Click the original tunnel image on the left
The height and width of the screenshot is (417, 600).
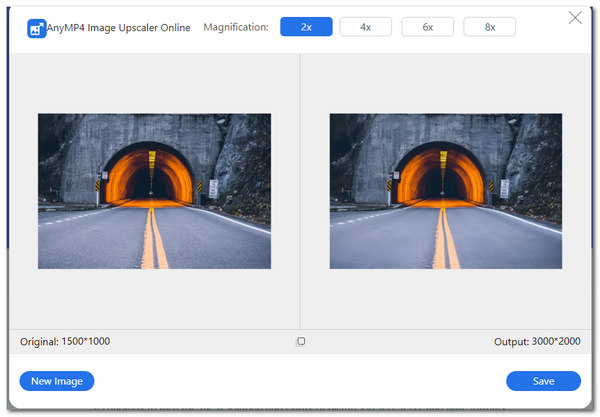click(154, 190)
